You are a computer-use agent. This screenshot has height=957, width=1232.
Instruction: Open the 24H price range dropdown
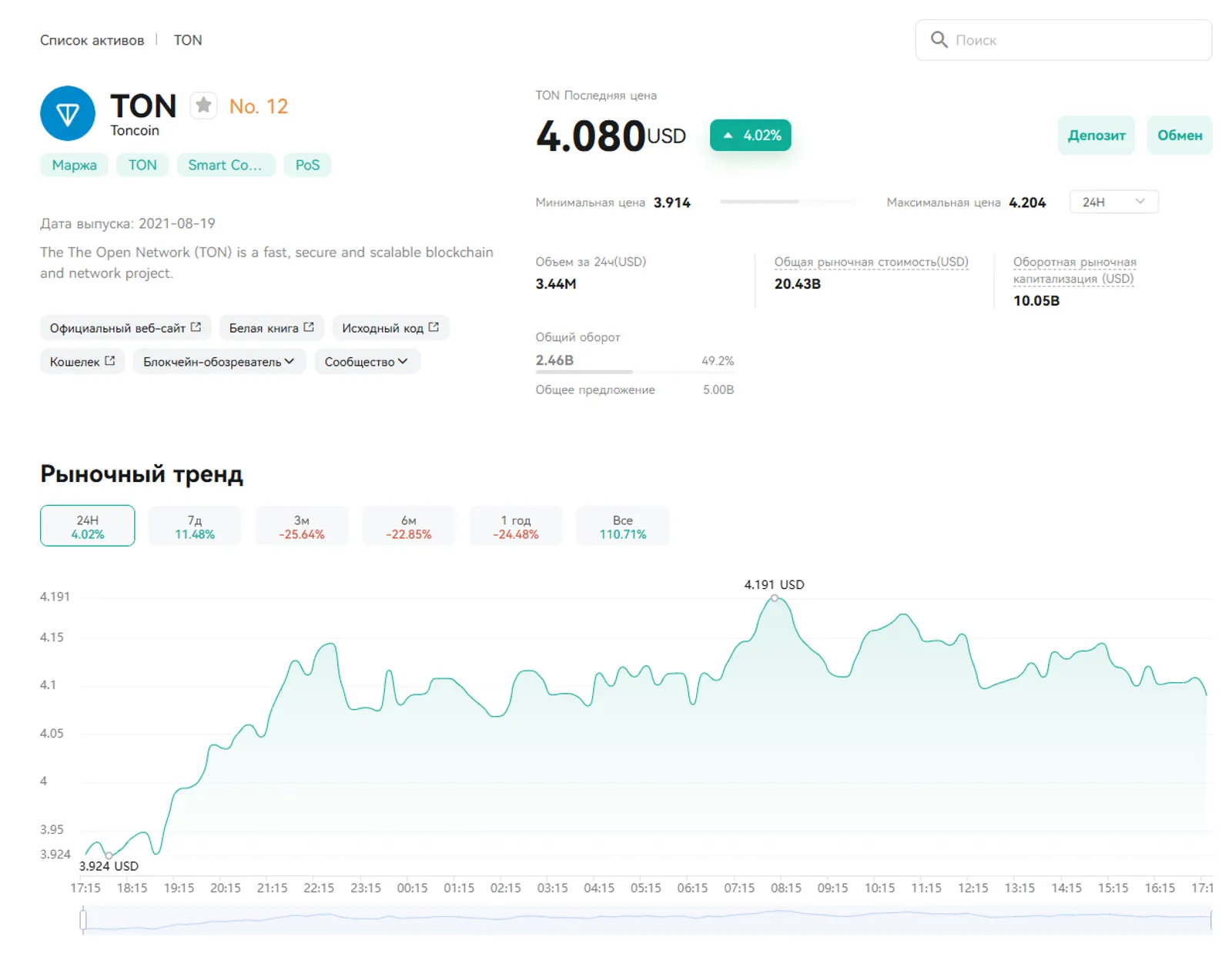tap(1113, 202)
